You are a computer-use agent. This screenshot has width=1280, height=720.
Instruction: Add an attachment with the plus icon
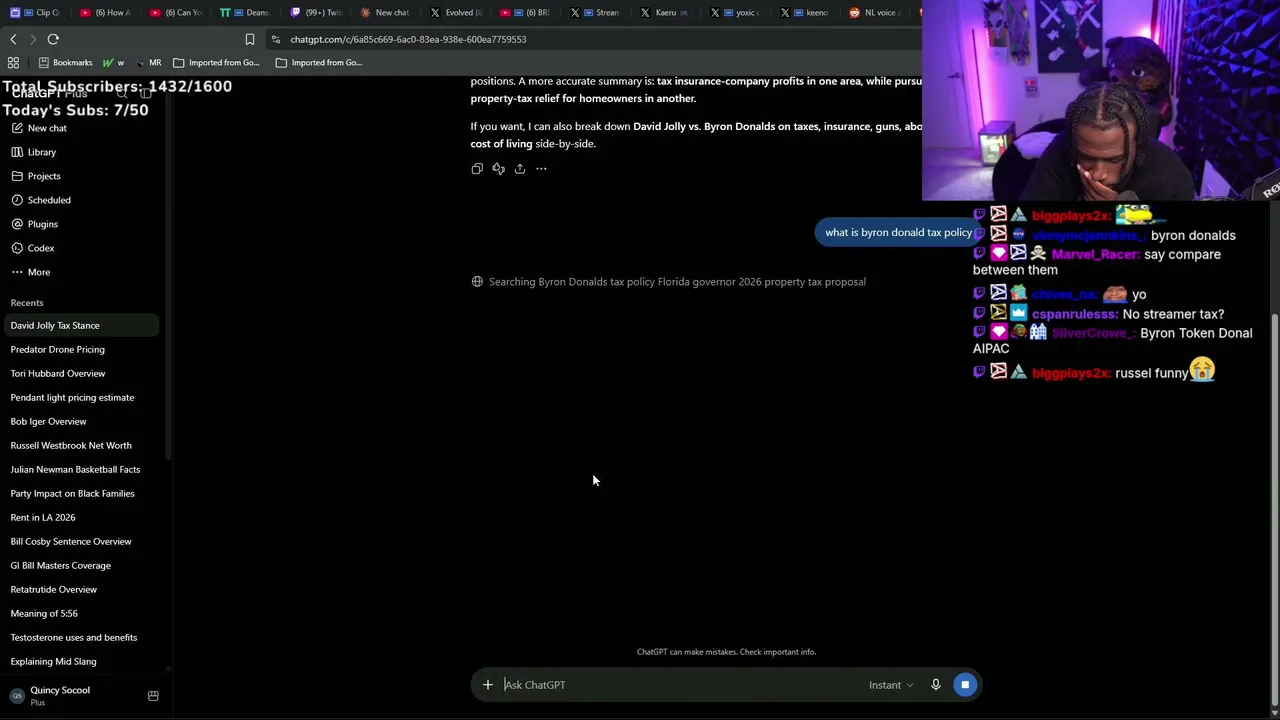(x=487, y=685)
